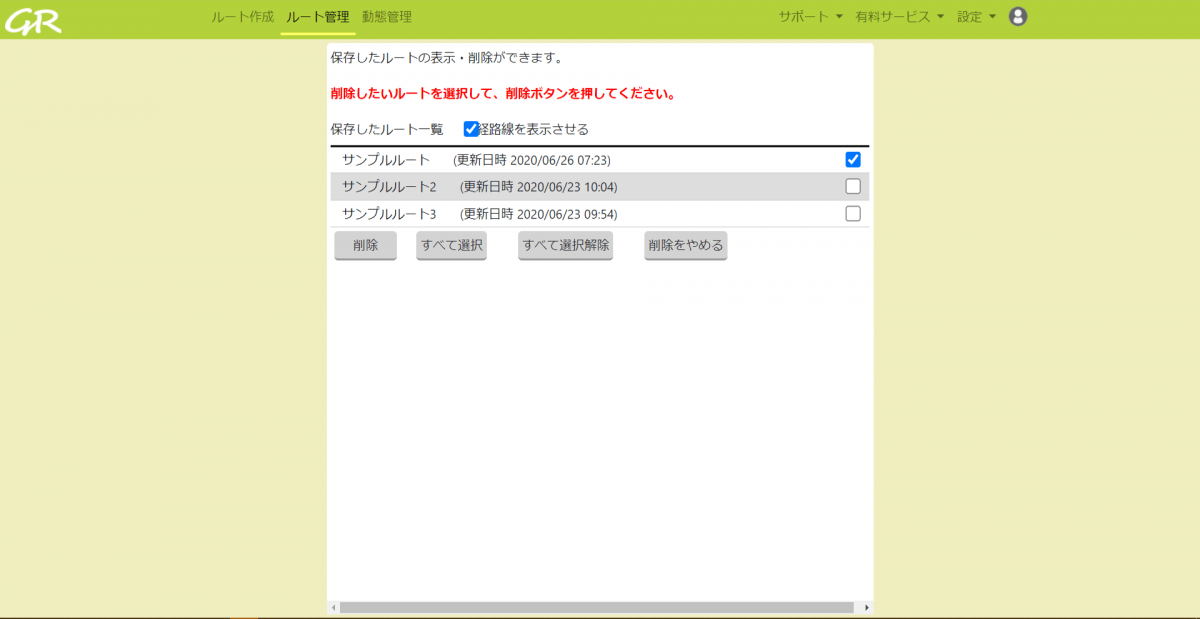
Task: Check the checkbox for サンプルルート2
Action: pyautogui.click(x=852, y=186)
